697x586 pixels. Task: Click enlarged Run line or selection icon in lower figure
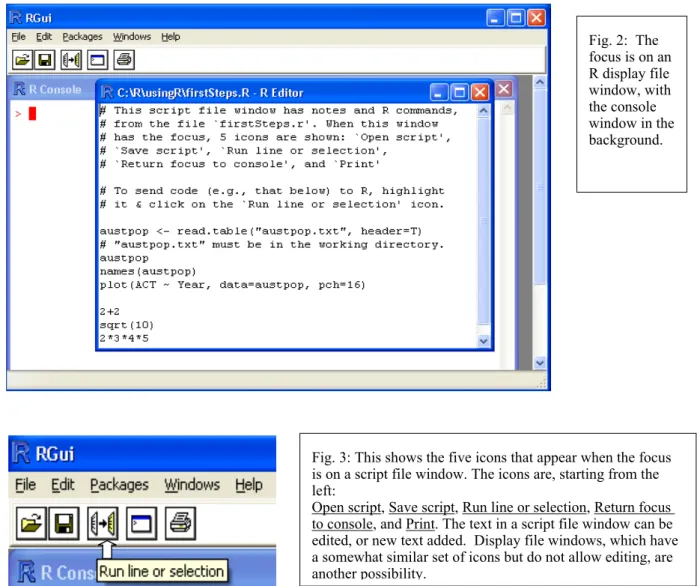pos(103,523)
